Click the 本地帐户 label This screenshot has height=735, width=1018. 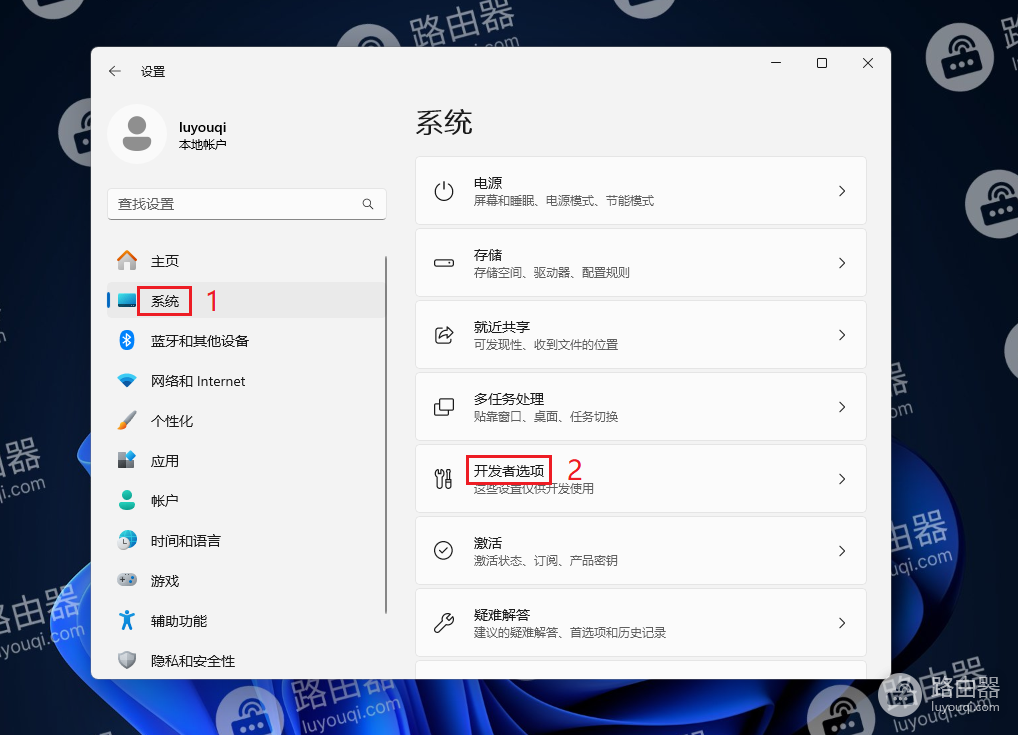203,145
